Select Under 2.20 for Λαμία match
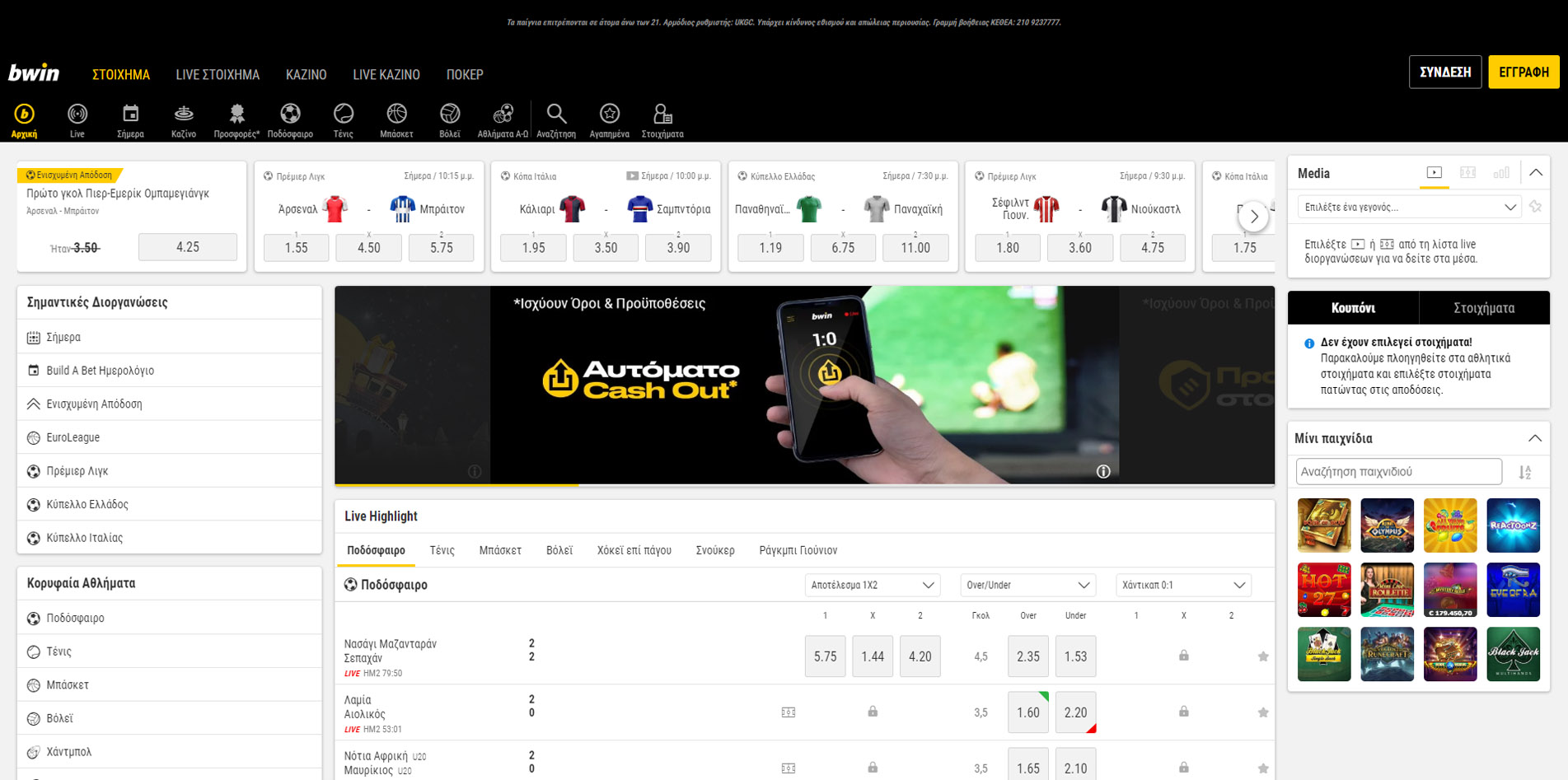Viewport: 1568px width, 780px height. click(x=1076, y=712)
